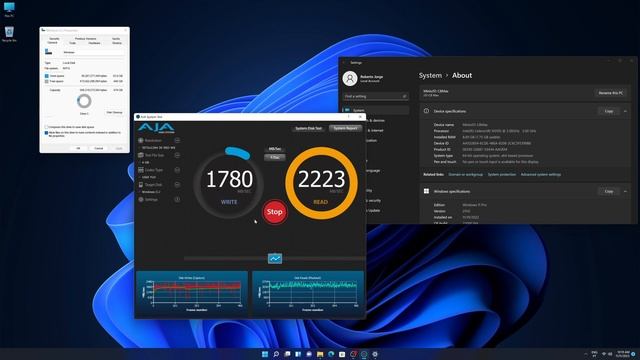Click the Windows specifications logo icon
The image size is (640, 360).
(426, 191)
